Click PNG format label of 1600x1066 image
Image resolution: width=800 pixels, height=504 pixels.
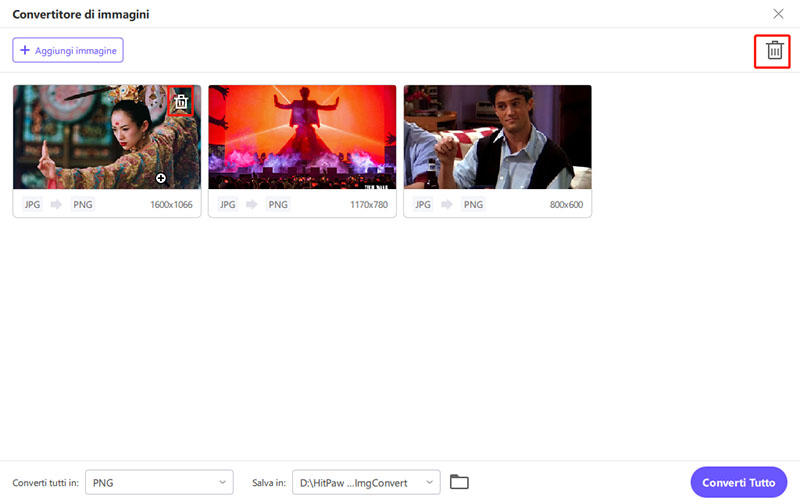pos(83,205)
